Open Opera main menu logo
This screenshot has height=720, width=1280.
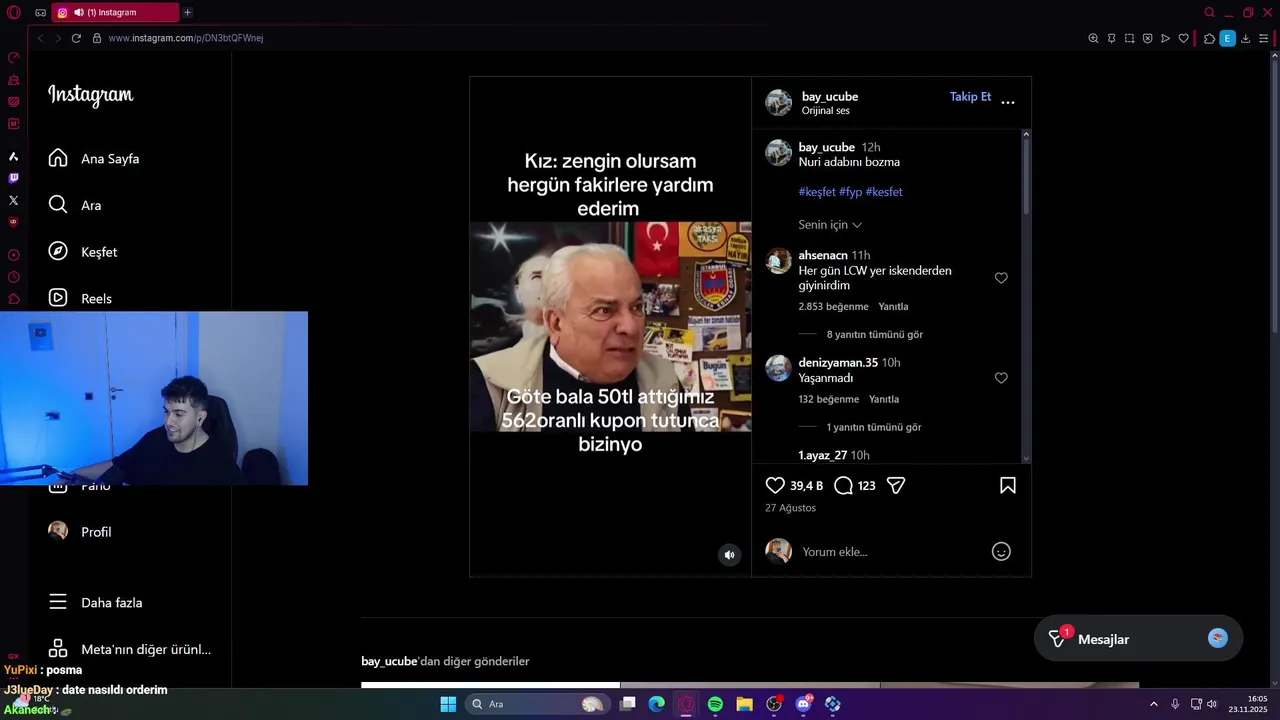pos(13,12)
